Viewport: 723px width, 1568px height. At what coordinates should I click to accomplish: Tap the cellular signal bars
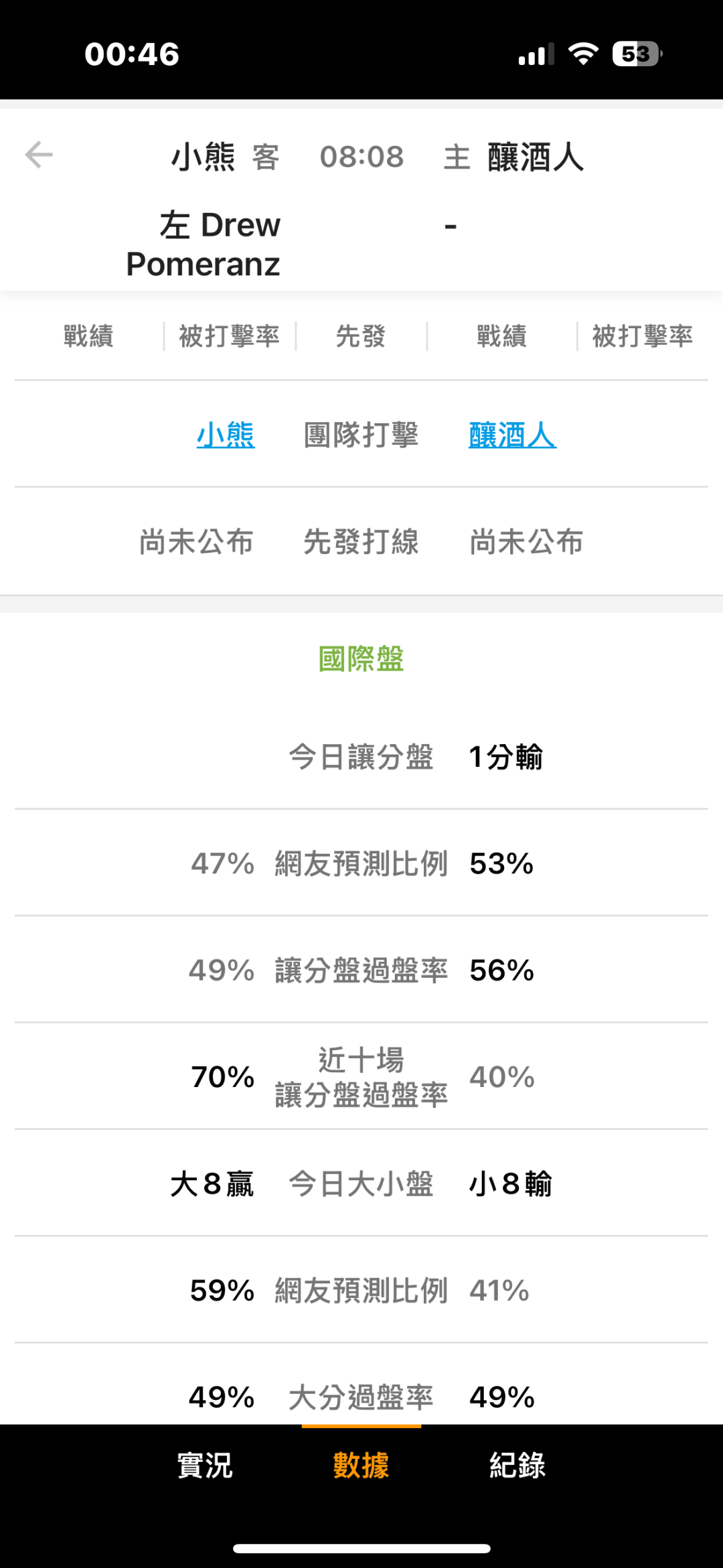click(536, 54)
